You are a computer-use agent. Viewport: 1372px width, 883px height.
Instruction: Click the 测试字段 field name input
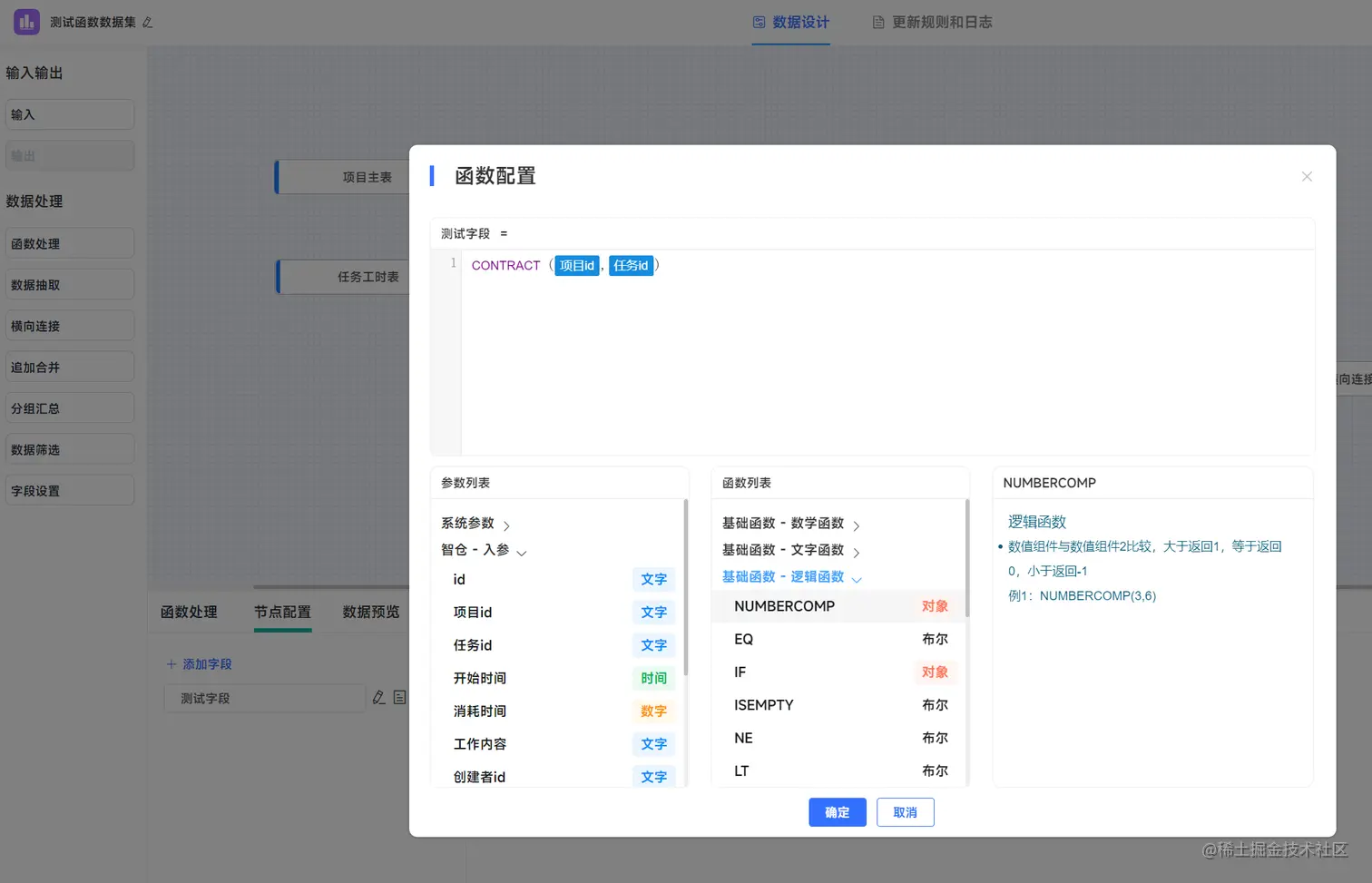tap(265, 698)
